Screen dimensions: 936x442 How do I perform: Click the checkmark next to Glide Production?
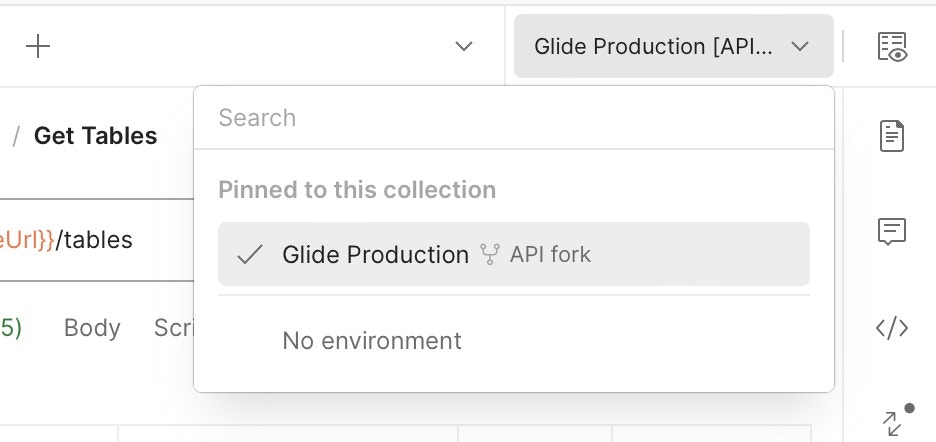pos(249,255)
